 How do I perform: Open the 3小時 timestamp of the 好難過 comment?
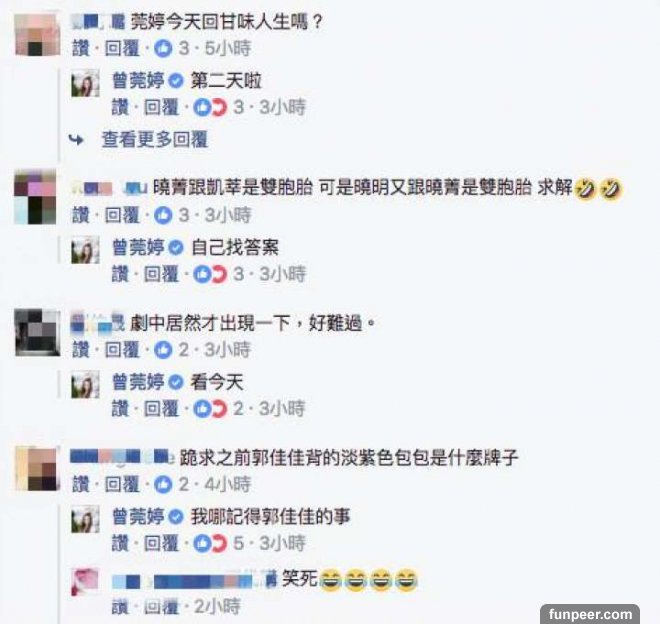228,349
